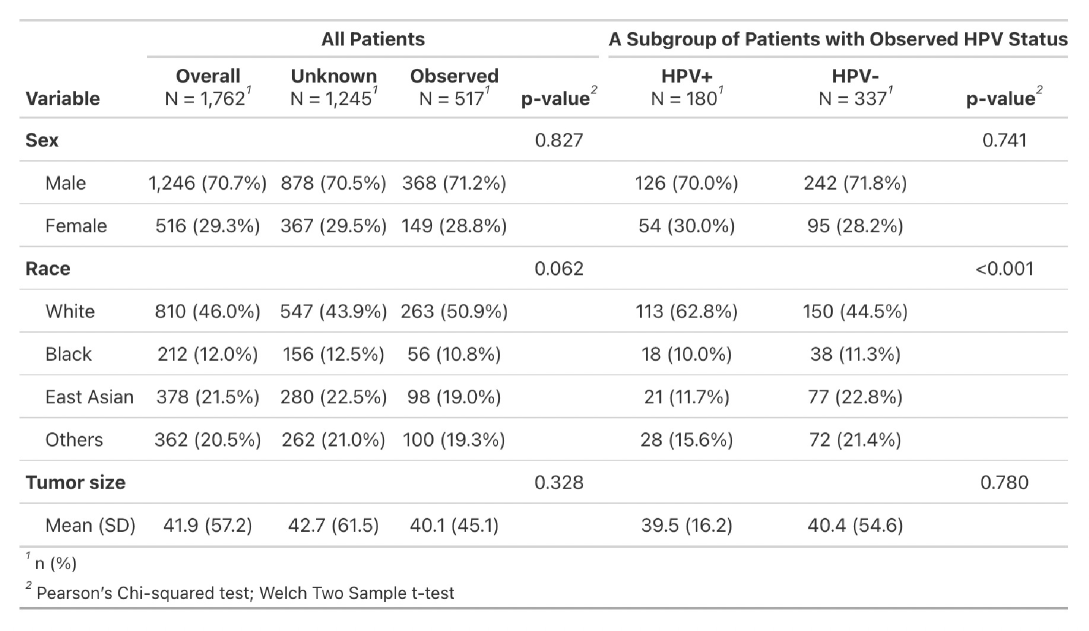Select the "Sex" group row label
1089x631 pixels.
coord(40,141)
